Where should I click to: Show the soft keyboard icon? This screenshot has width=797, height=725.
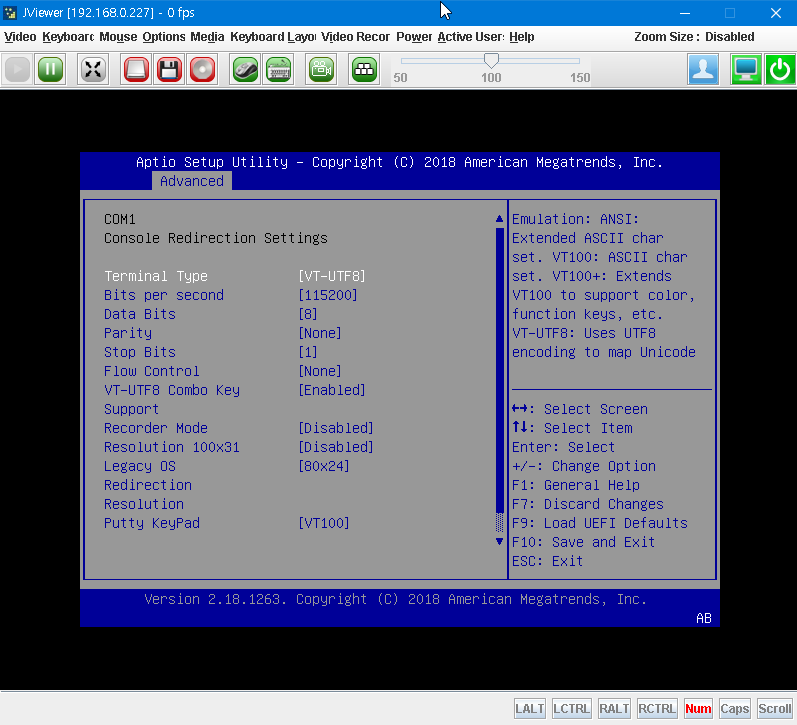click(x=279, y=69)
